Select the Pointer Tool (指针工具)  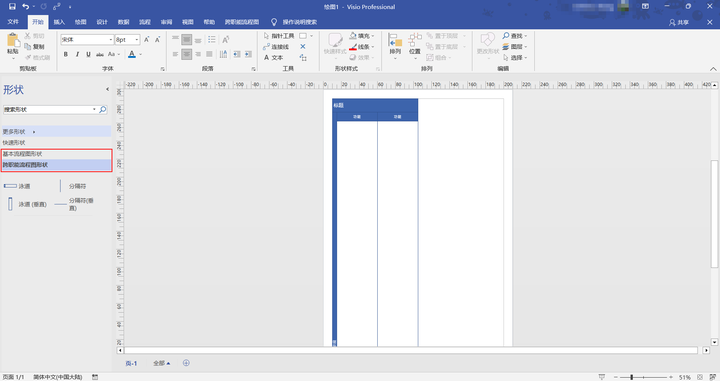point(279,36)
